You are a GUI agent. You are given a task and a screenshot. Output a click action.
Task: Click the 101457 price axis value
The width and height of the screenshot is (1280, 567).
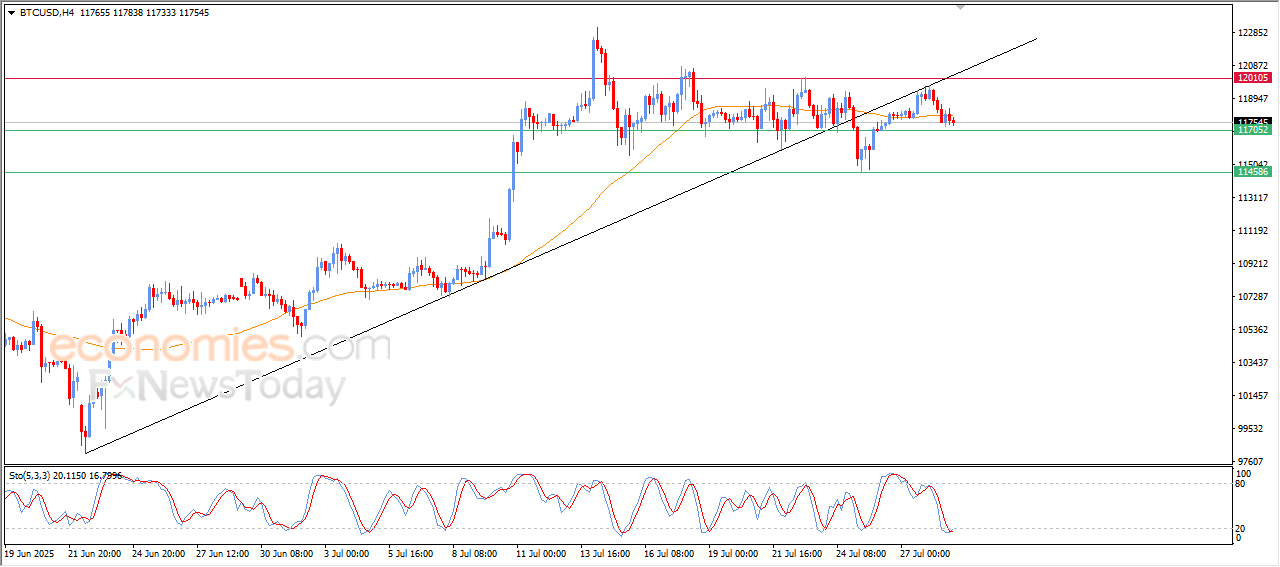pos(1252,396)
